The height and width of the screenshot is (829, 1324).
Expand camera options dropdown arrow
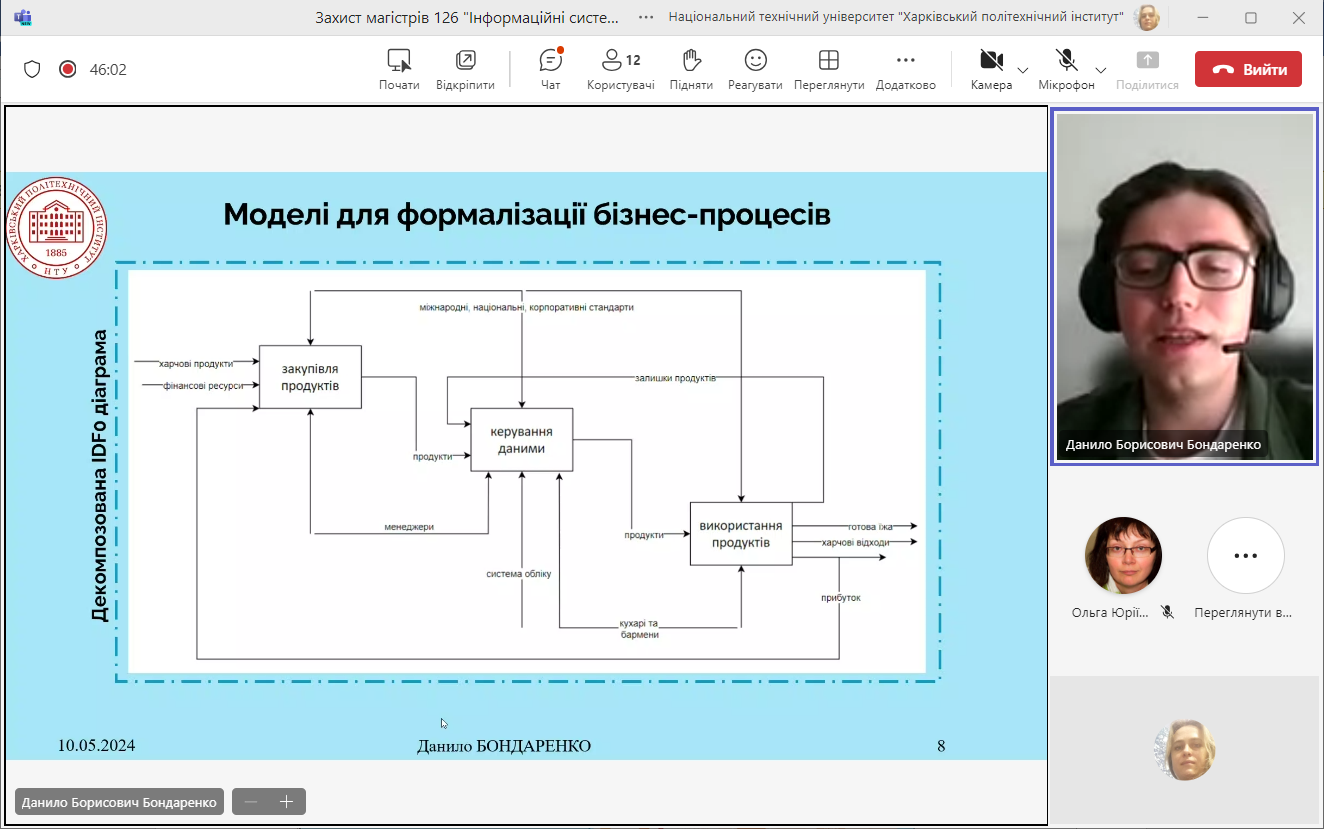point(1023,70)
